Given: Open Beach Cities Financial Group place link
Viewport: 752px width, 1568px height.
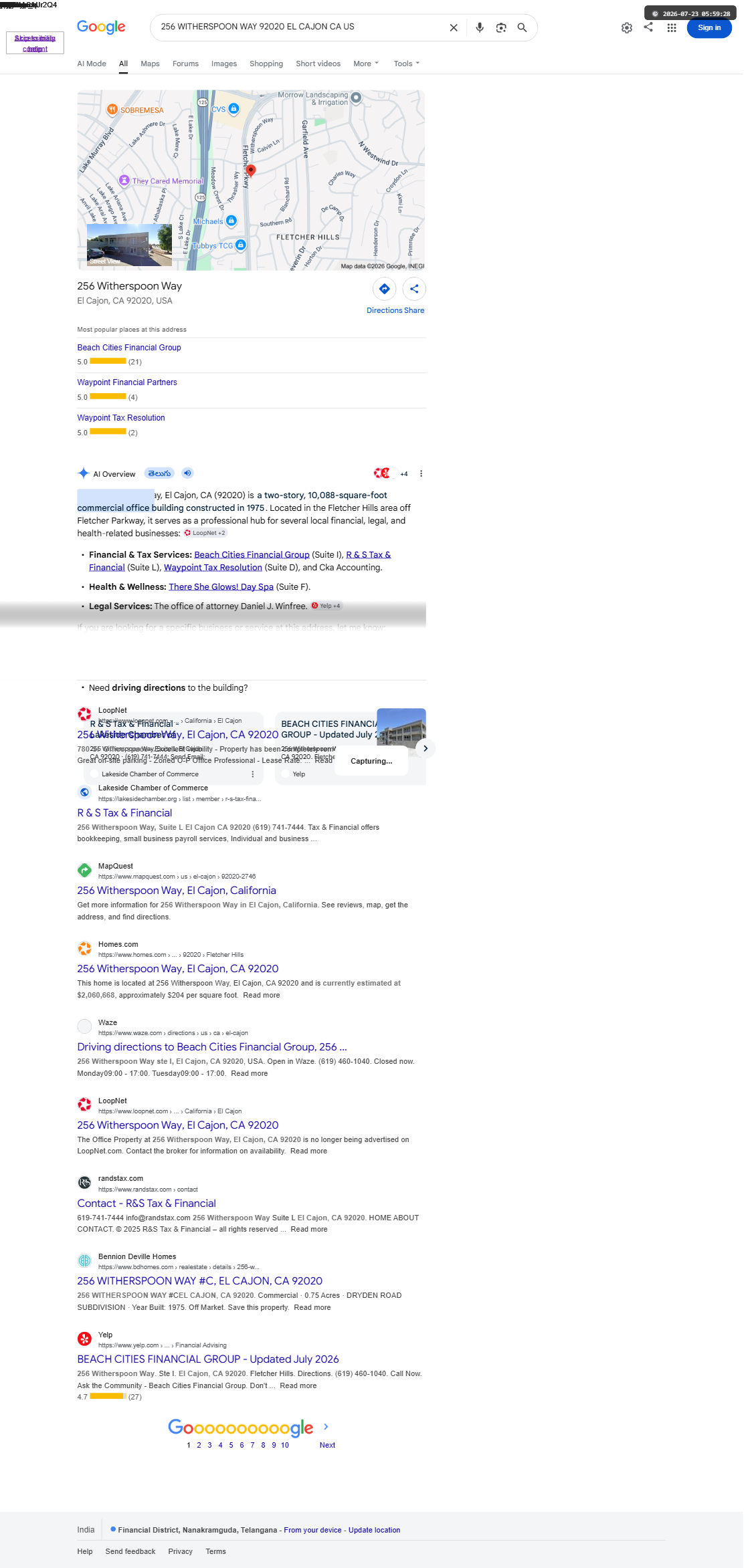Looking at the screenshot, I should tap(129, 348).
